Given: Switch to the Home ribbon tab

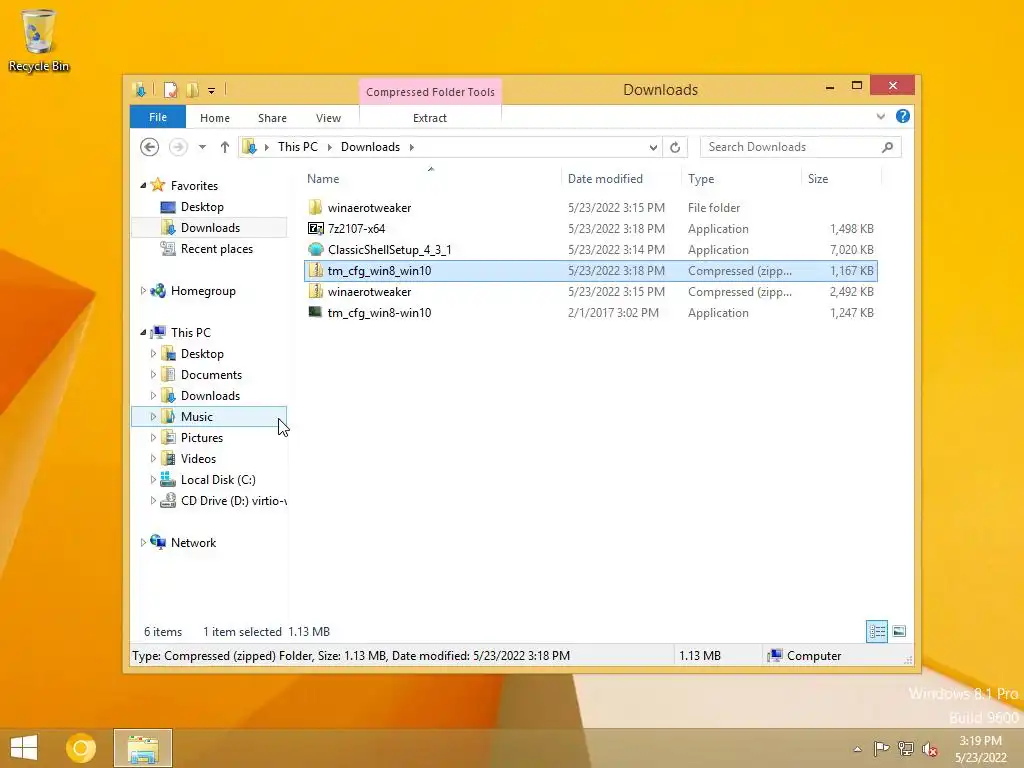Looking at the screenshot, I should 215,118.
